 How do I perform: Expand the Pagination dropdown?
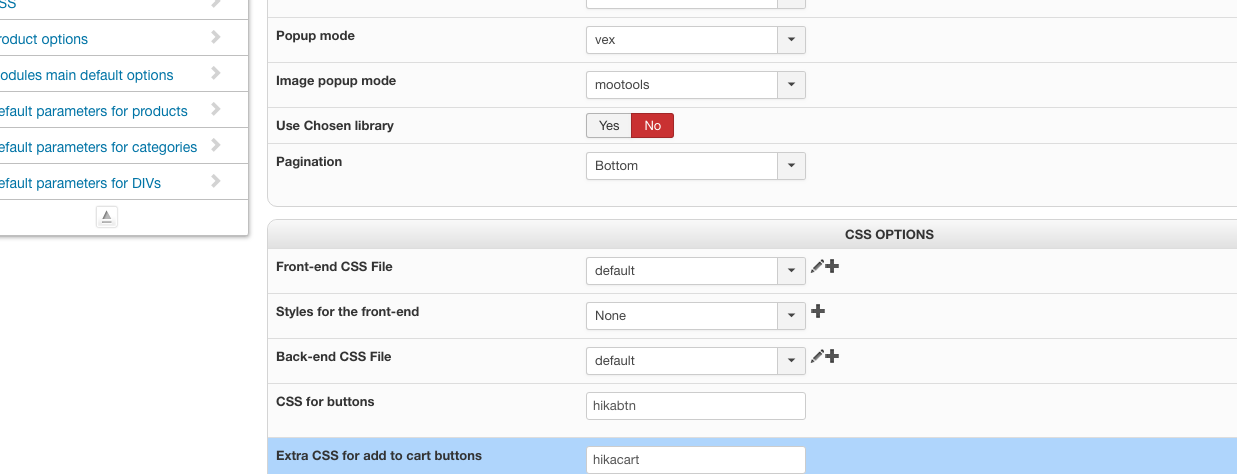[791, 166]
